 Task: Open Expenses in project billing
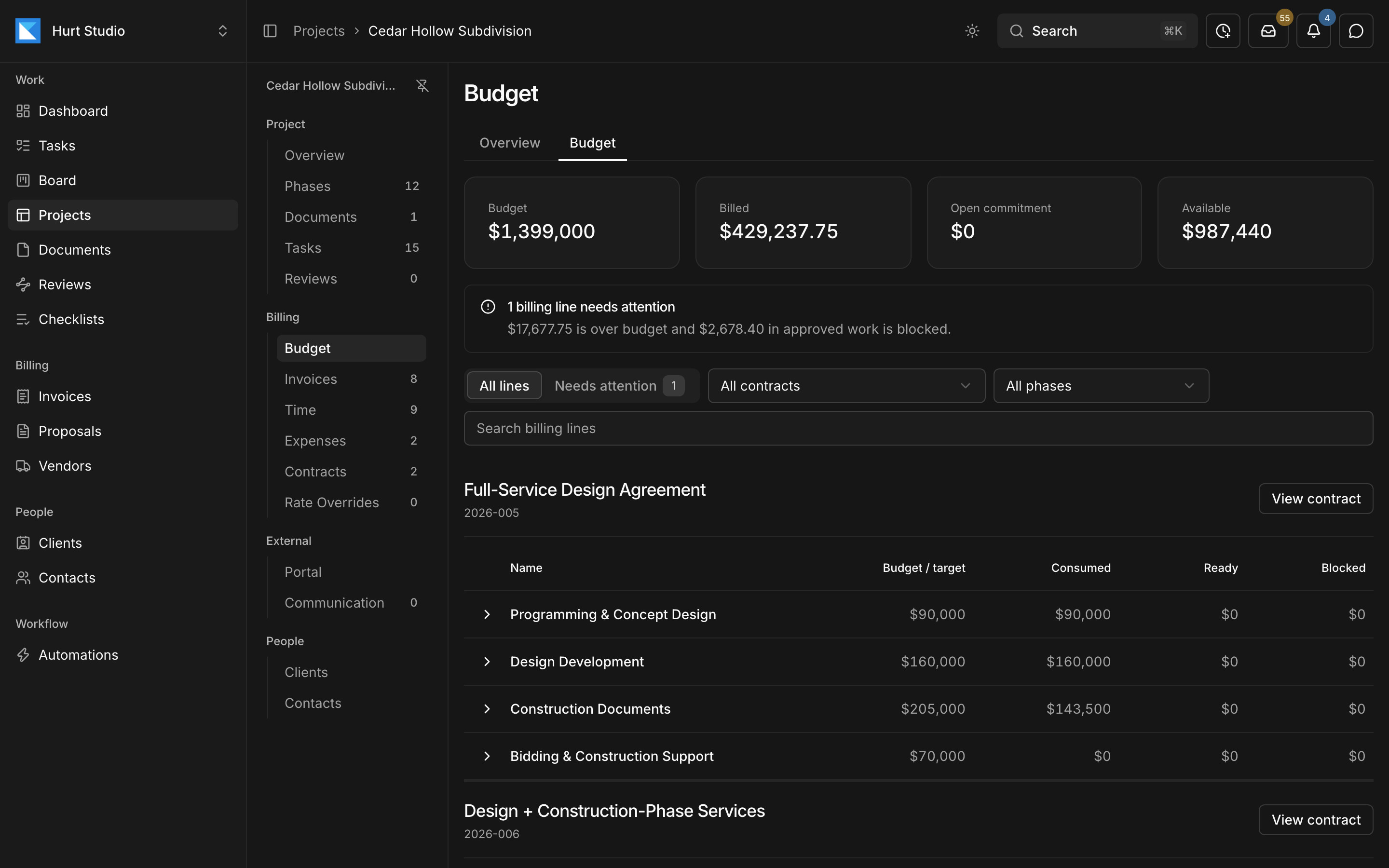point(351,441)
